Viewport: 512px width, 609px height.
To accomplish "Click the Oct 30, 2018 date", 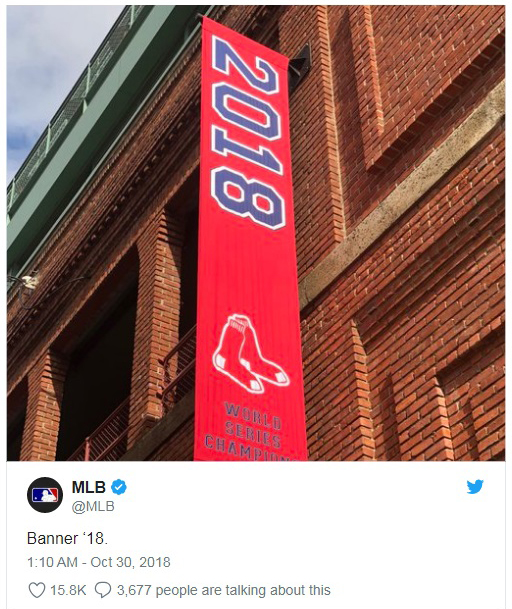I will (131, 562).
